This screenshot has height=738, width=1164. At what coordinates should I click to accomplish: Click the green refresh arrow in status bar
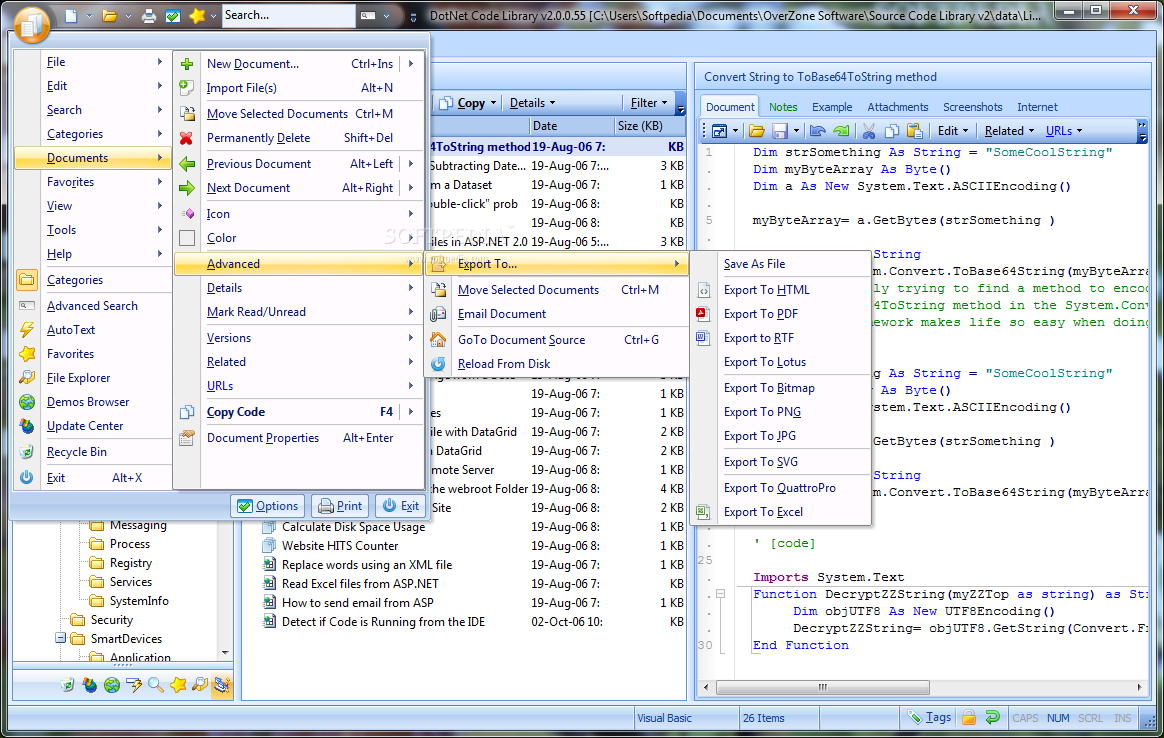[993, 717]
